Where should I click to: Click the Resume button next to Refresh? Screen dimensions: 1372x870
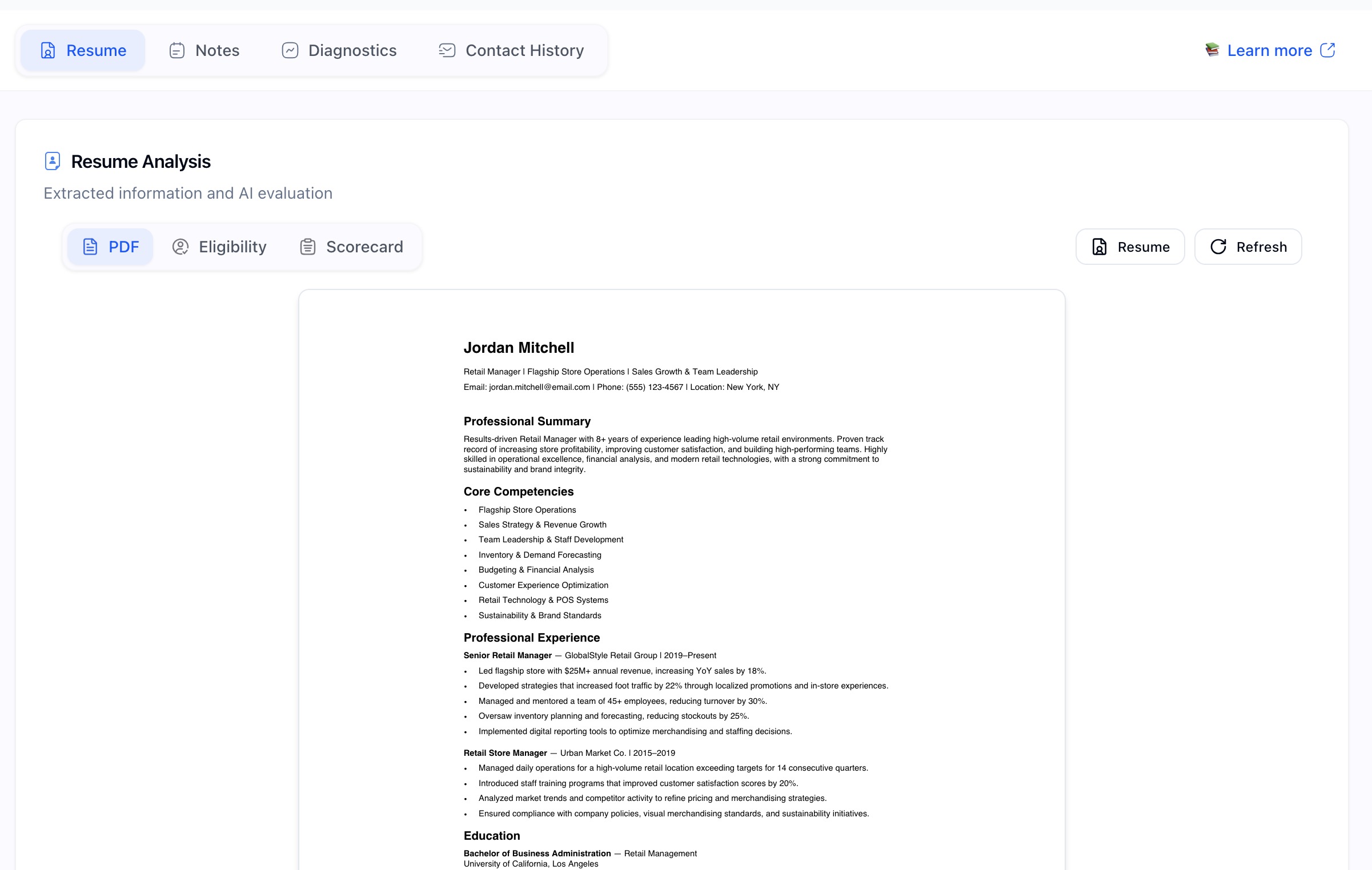[x=1130, y=247]
